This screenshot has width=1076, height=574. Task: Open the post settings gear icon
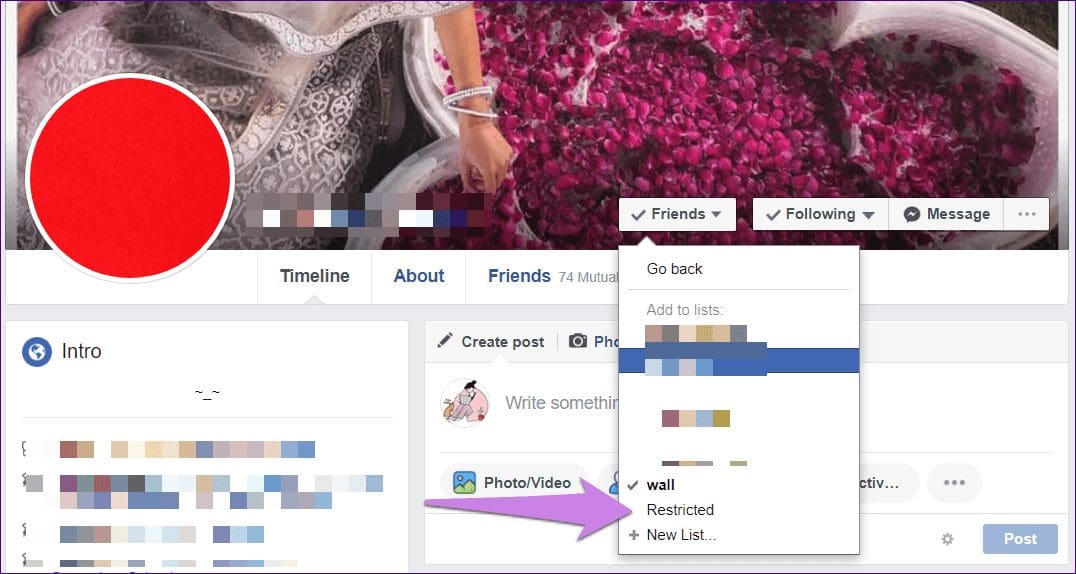coord(948,540)
